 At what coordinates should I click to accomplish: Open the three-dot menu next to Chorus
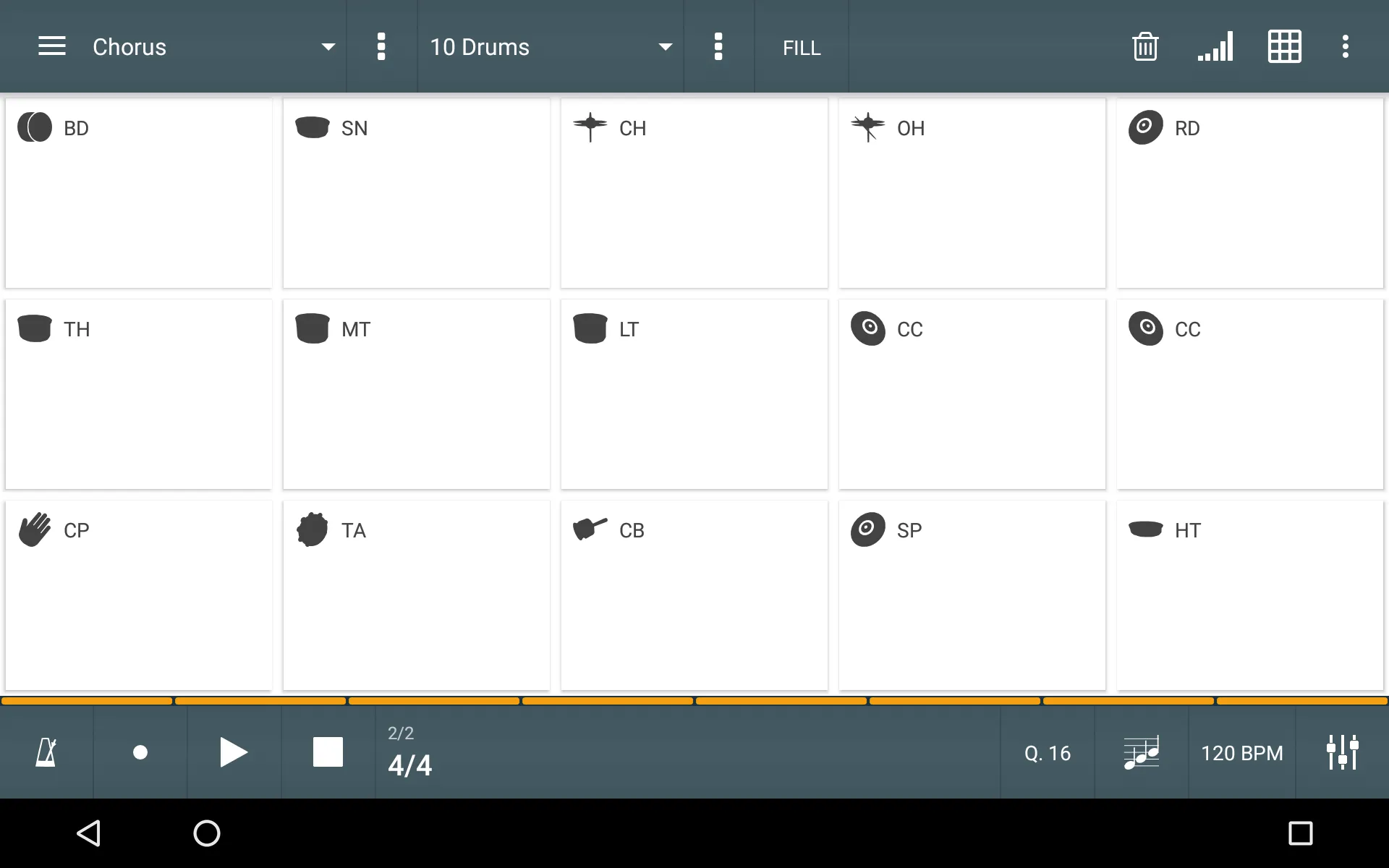coord(381,46)
